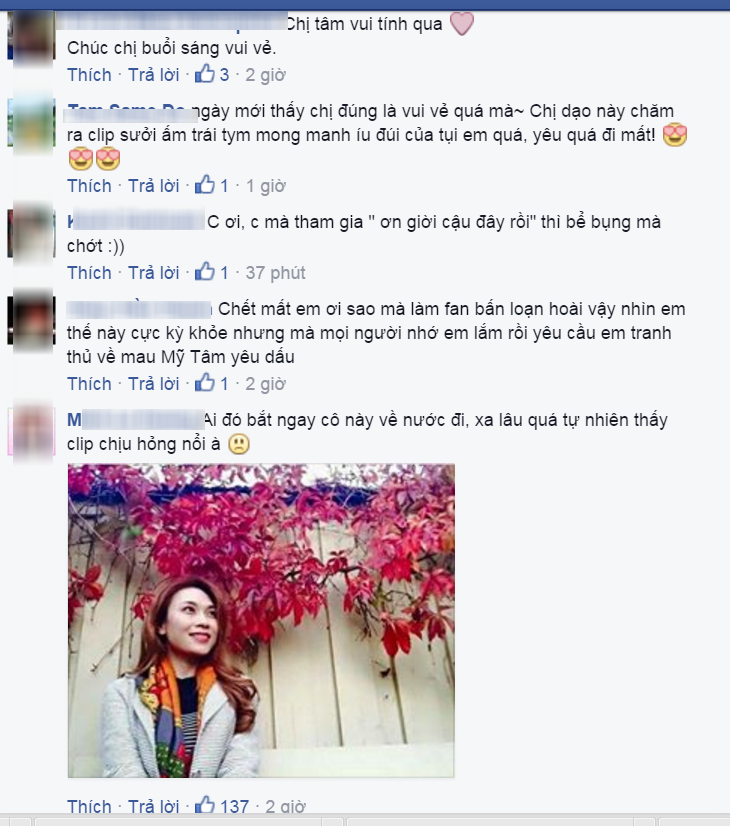Click the thumbs-up icon showing 137 likes
Viewport: 730px width, 826px height.
coord(204,805)
